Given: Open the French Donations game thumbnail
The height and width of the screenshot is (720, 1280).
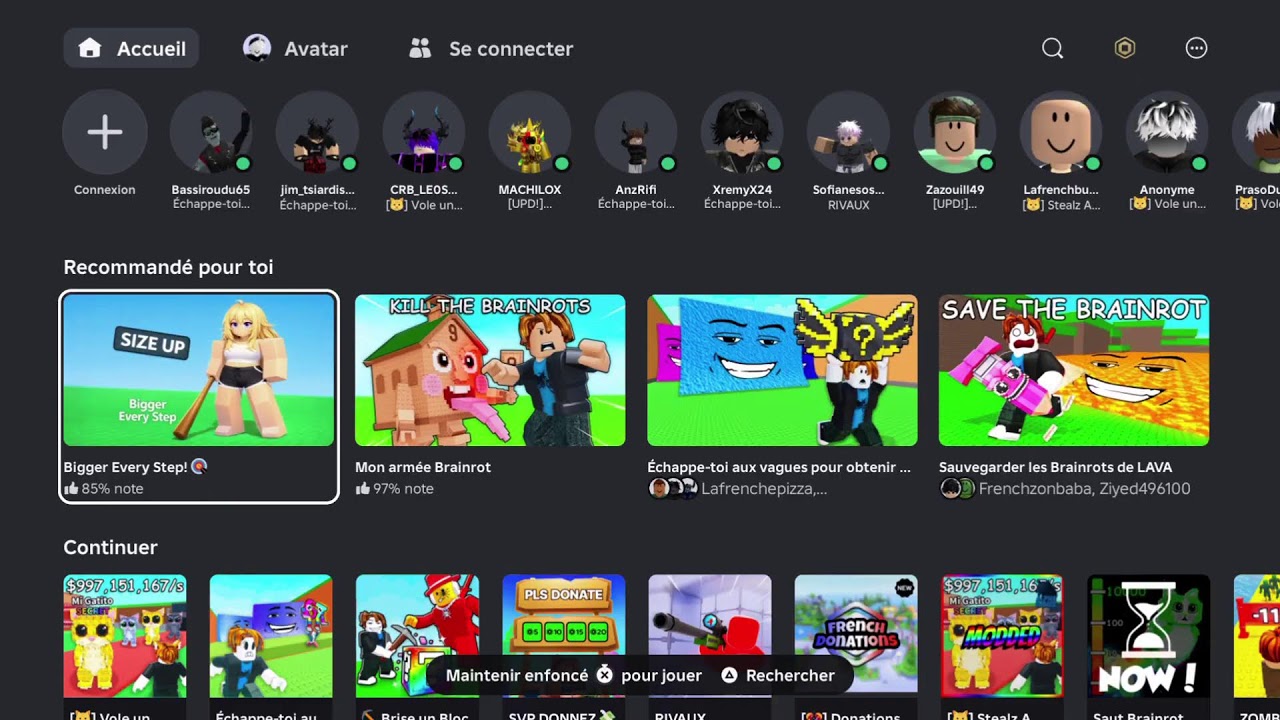Looking at the screenshot, I should click(856, 635).
